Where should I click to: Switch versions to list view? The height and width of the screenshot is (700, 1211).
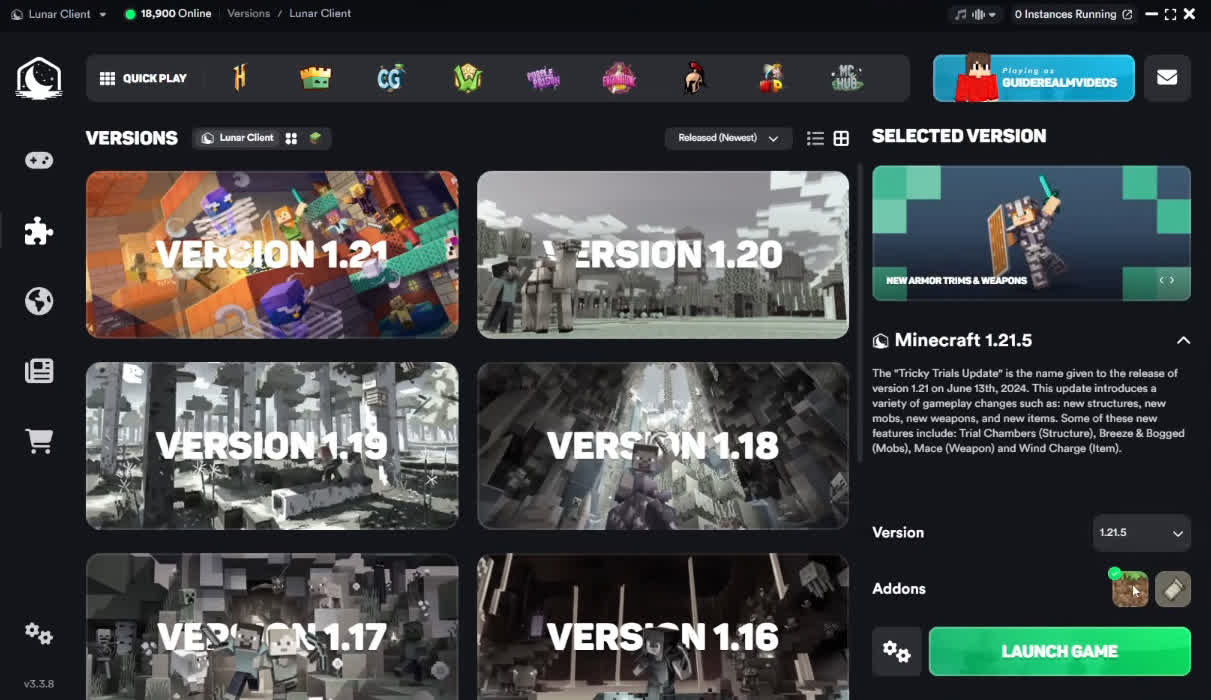(x=815, y=139)
